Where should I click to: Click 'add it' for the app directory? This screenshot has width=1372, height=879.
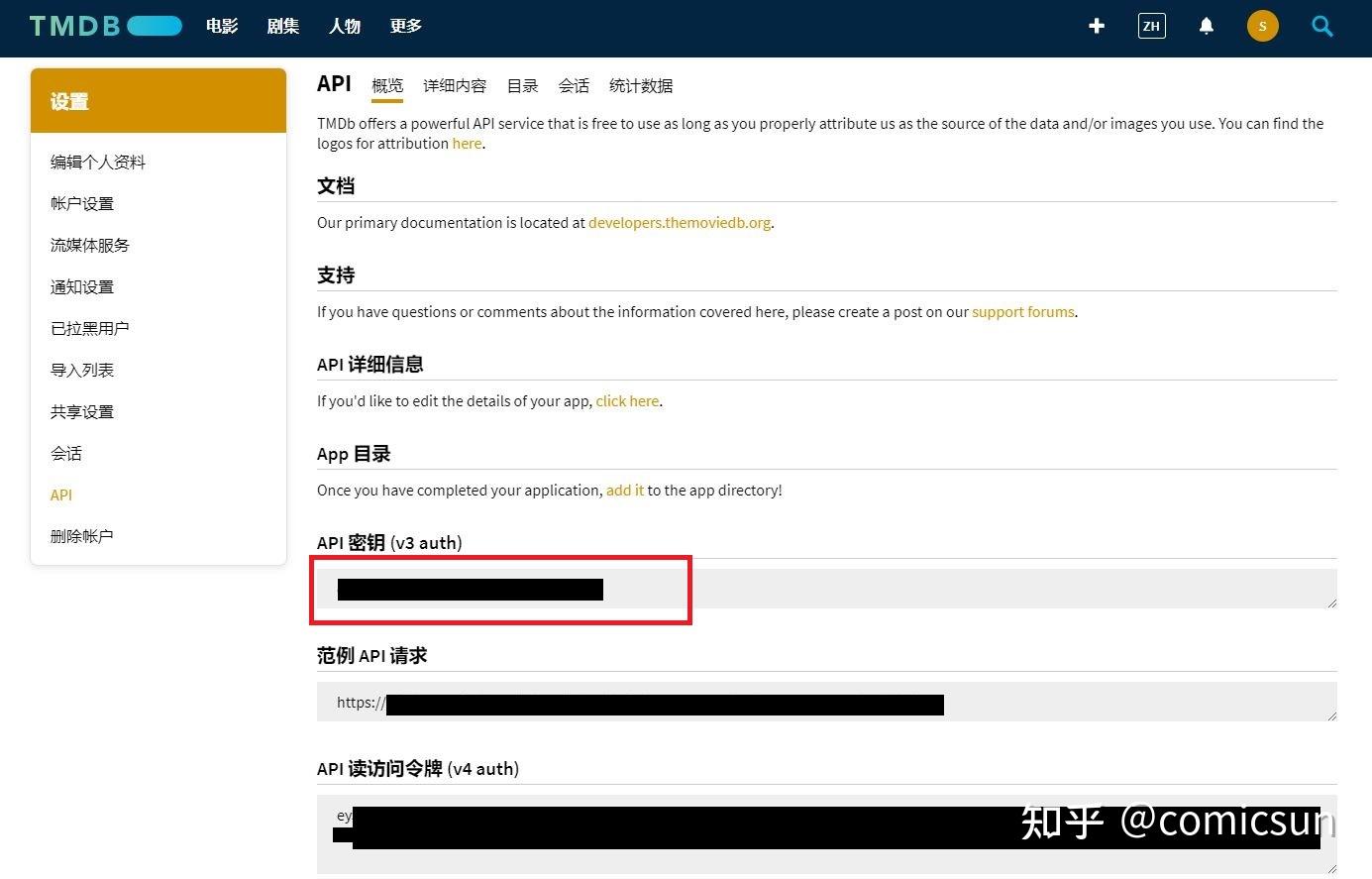[625, 490]
